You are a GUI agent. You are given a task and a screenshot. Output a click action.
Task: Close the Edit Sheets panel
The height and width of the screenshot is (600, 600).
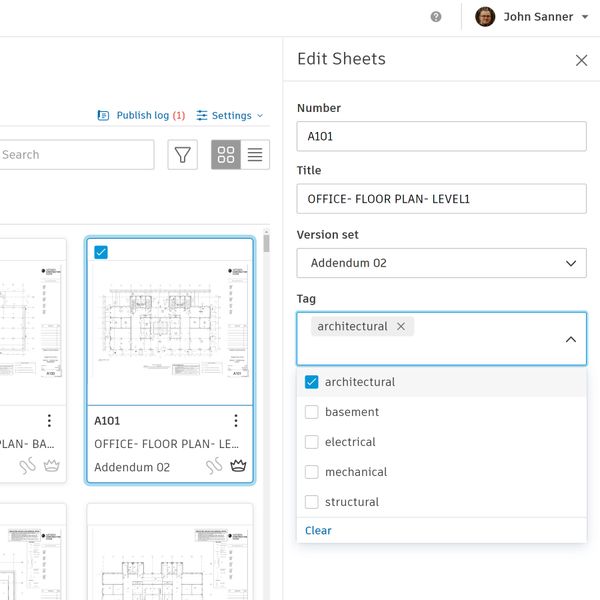click(581, 60)
